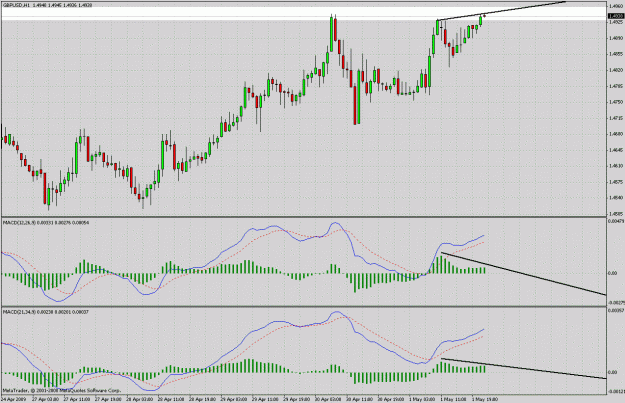Click the 27 Apr 03:00 time label
625x403 pixels.
point(45,399)
